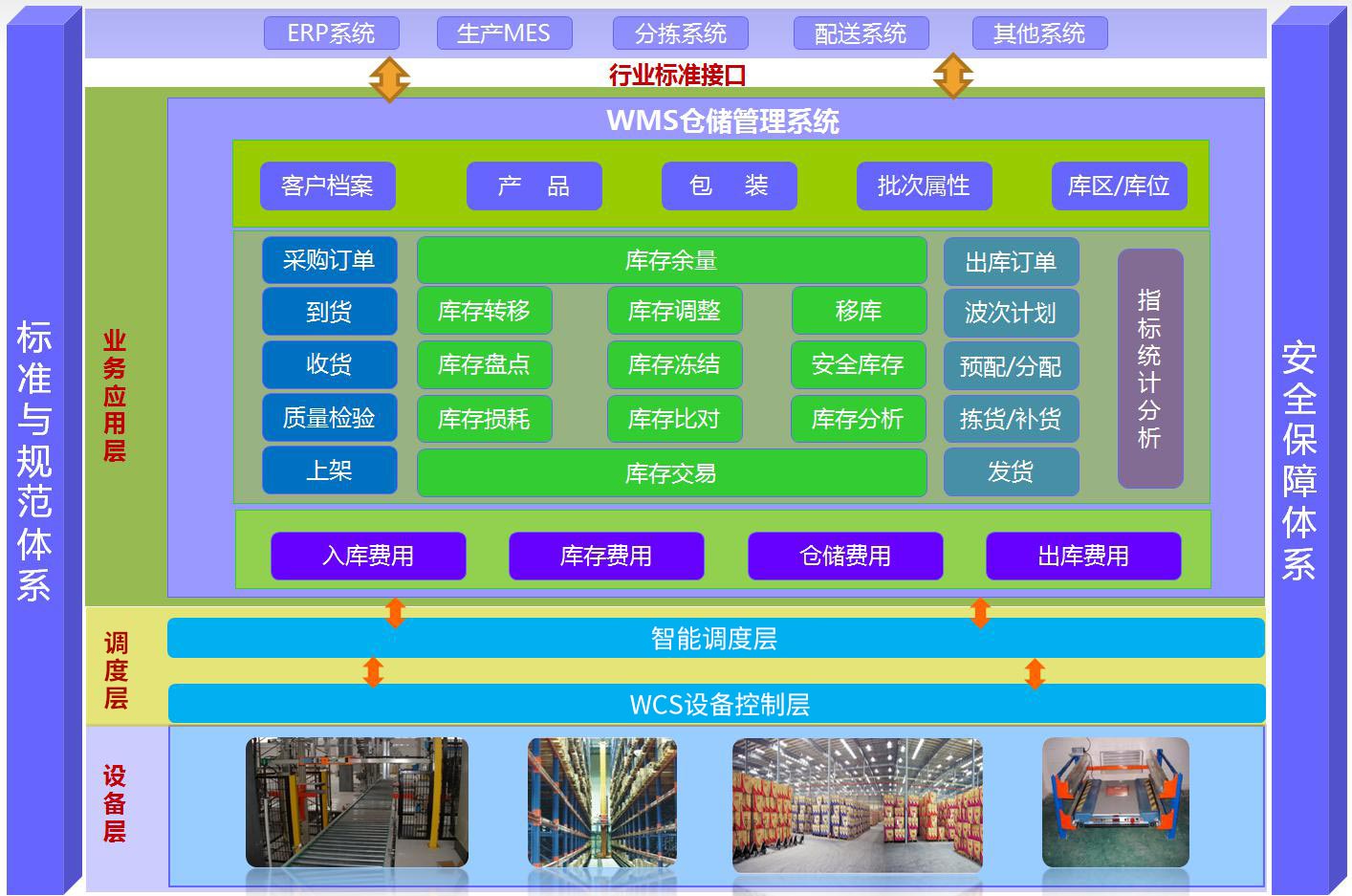Viewport: 1352px width, 896px height.
Task: Click the high-rack shelving aisle photo
Action: pyautogui.click(x=601, y=801)
